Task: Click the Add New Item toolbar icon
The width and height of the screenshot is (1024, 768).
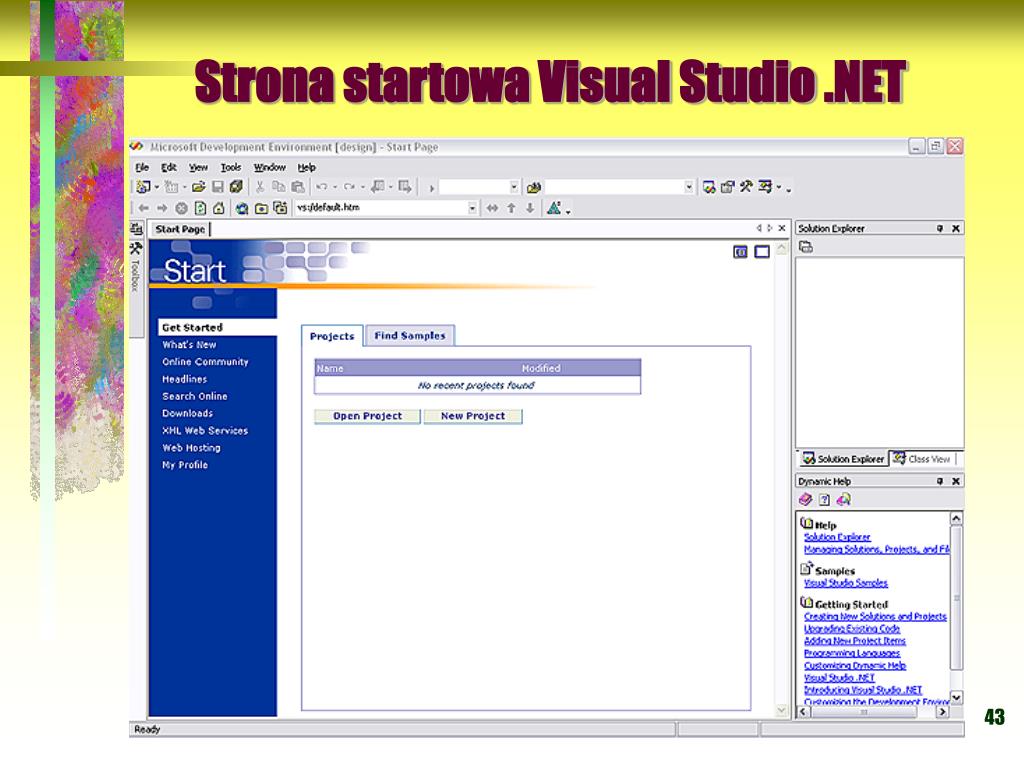Action: click(x=172, y=187)
